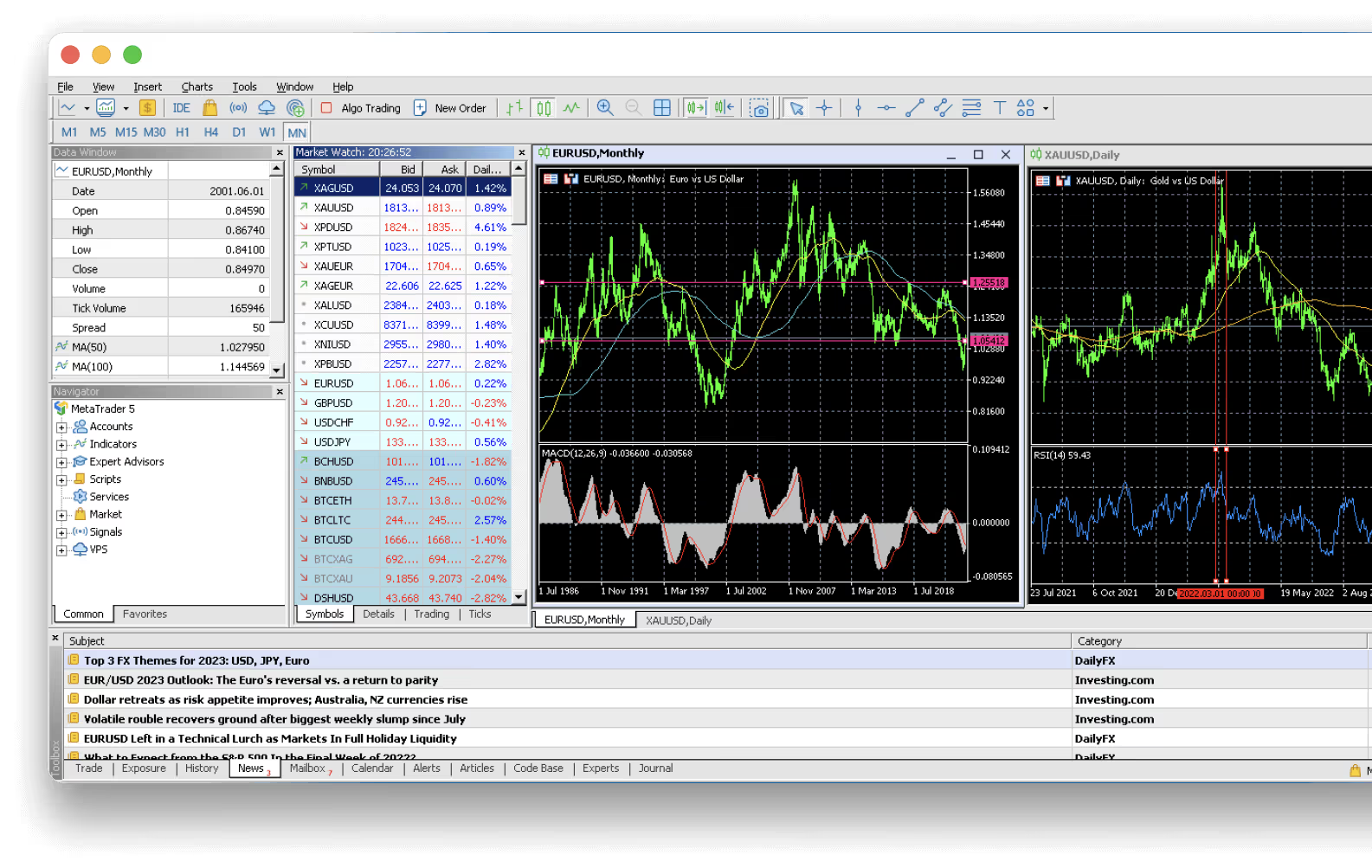This screenshot has height=868, width=1372.
Task: Switch to the XAUUSD,Daily chart tab
Action: pos(679,620)
